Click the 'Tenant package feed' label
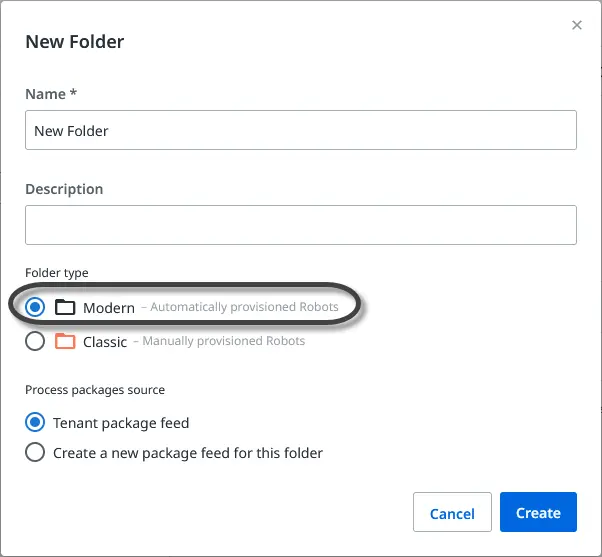The width and height of the screenshot is (602, 557). [121, 423]
